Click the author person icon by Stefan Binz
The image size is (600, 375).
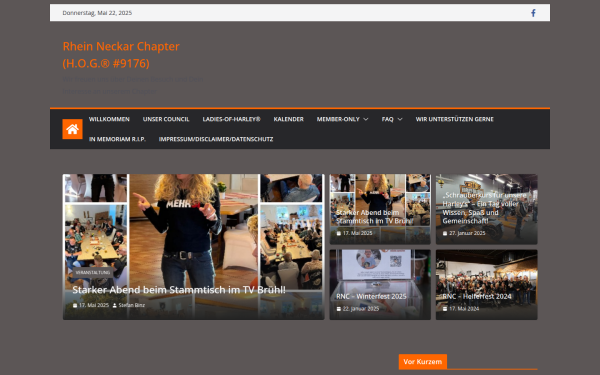point(114,305)
